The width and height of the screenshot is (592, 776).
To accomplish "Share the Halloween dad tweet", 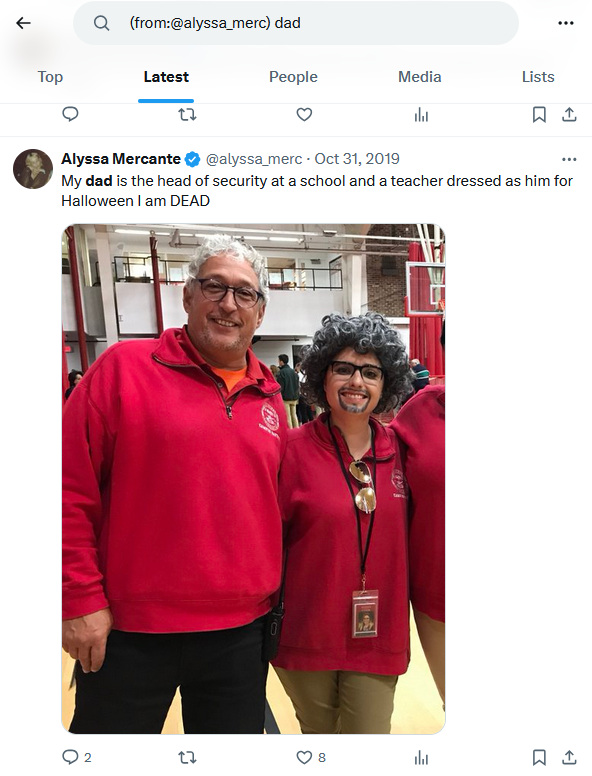I will [x=569, y=757].
